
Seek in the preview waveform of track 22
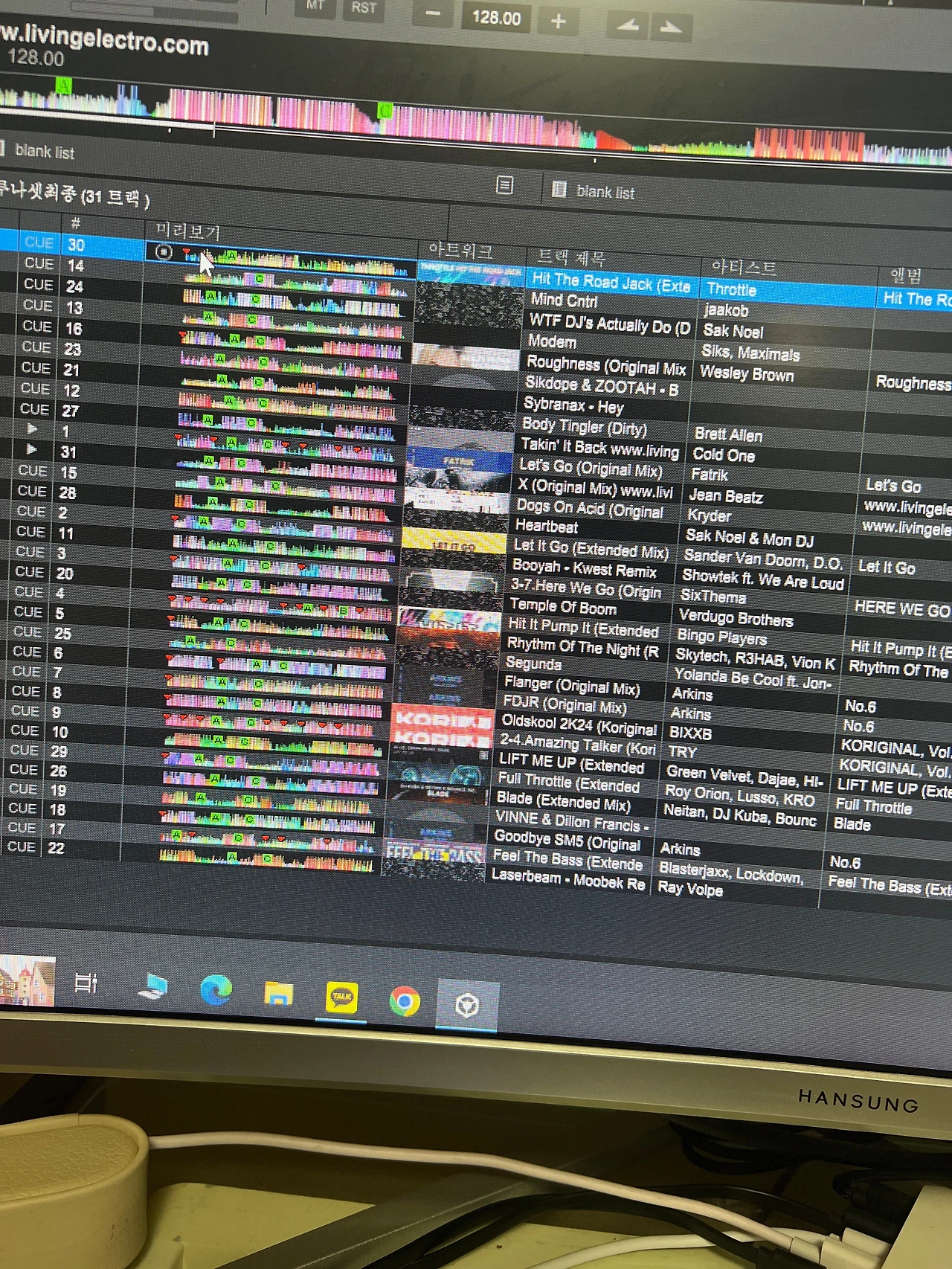click(x=266, y=861)
